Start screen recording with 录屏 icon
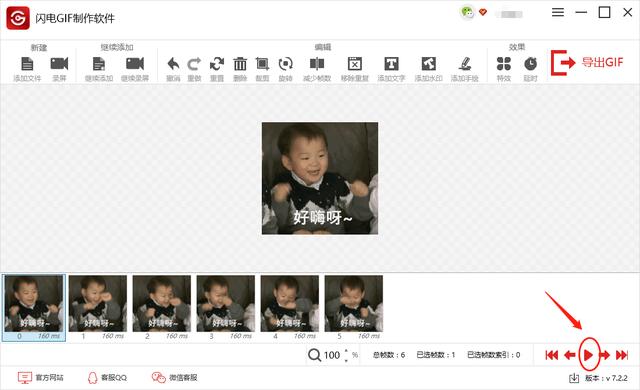Image resolution: width=640 pixels, height=390 pixels. pos(59,64)
